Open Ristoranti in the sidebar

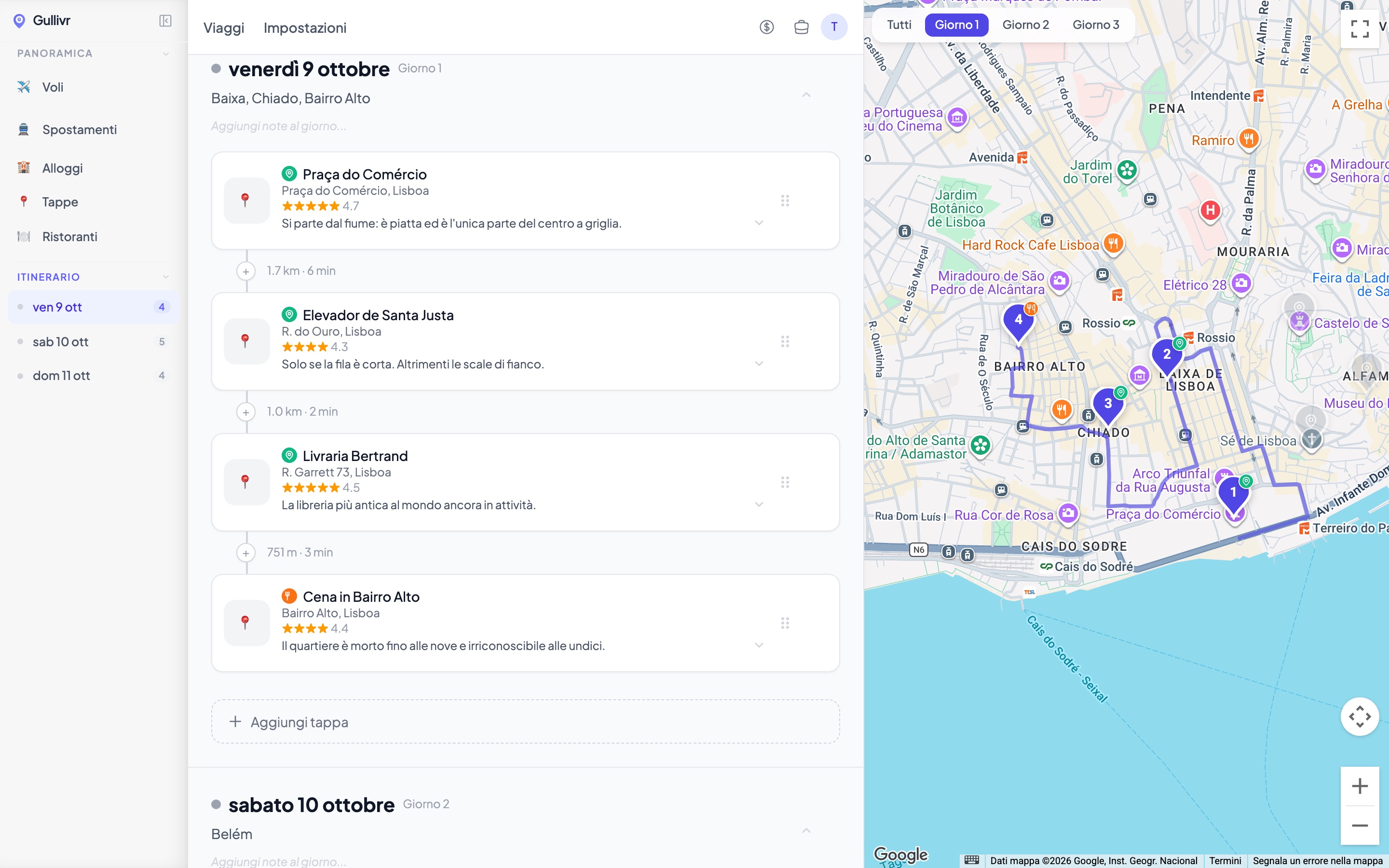coord(94,236)
